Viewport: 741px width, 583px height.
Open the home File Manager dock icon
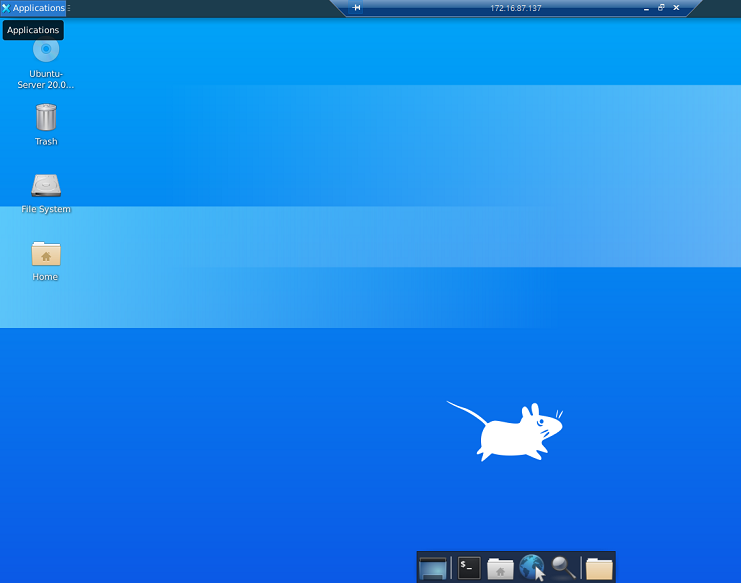500,568
